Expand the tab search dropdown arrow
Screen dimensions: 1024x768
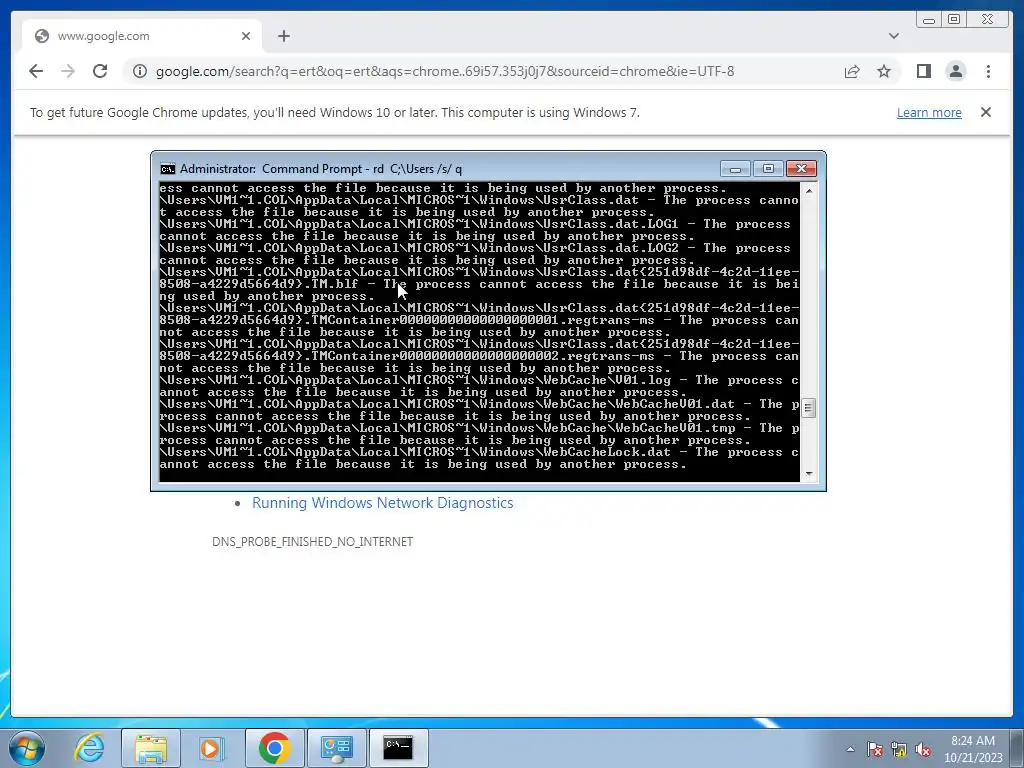pos(893,36)
